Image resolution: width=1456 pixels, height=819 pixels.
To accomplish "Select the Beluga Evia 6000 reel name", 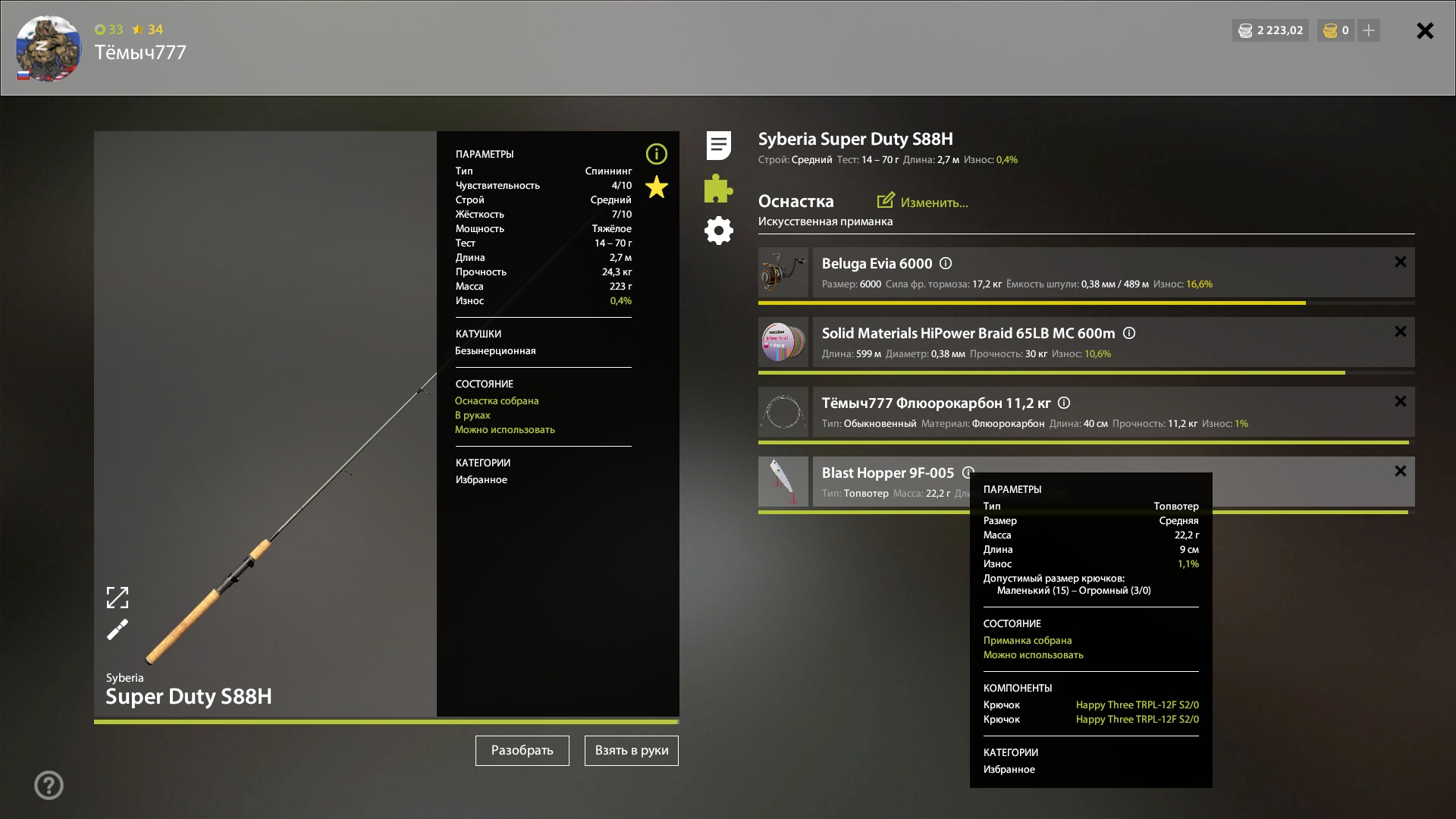I will (x=877, y=264).
